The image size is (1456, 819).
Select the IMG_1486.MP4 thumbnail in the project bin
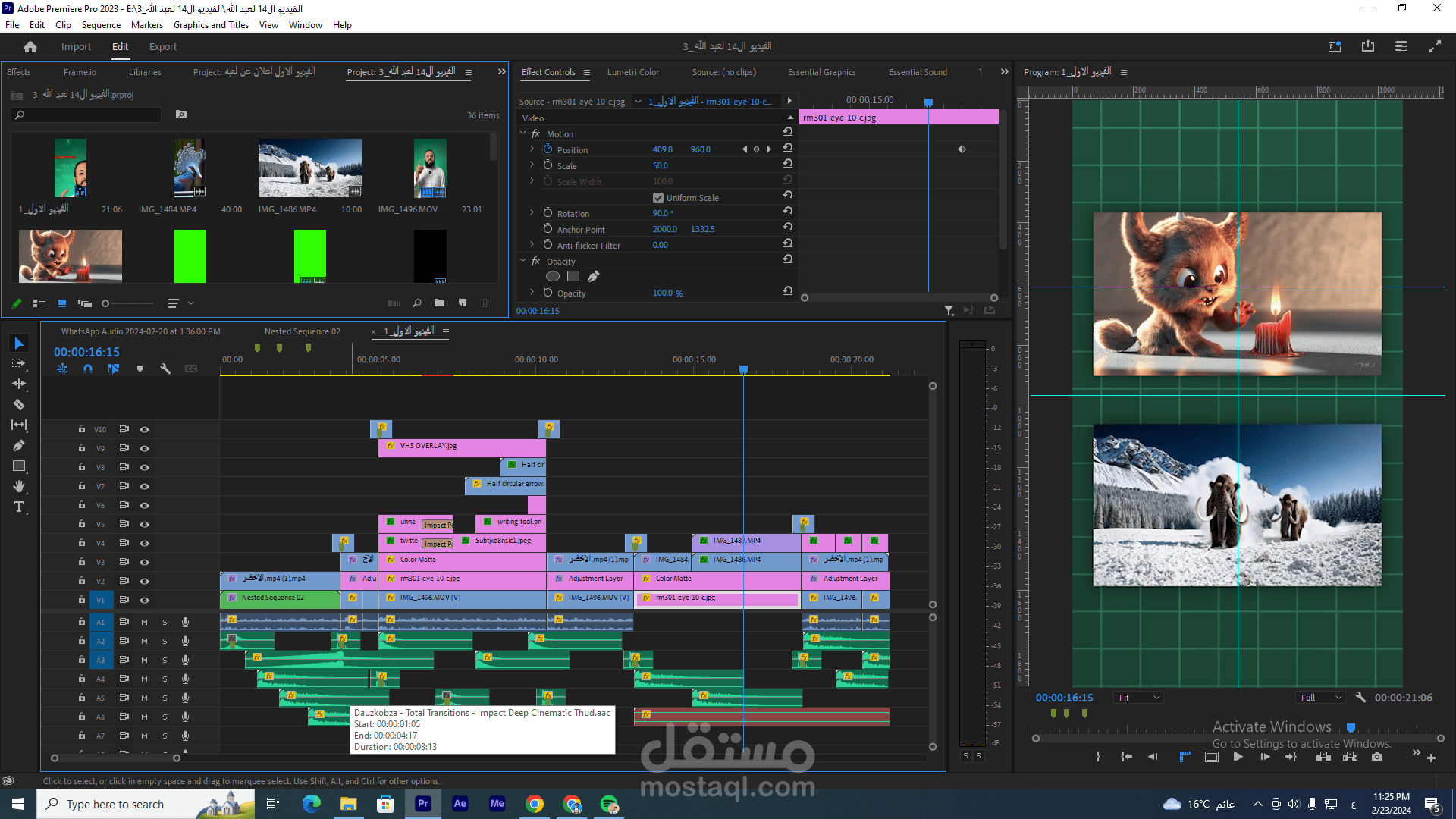pyautogui.click(x=309, y=168)
